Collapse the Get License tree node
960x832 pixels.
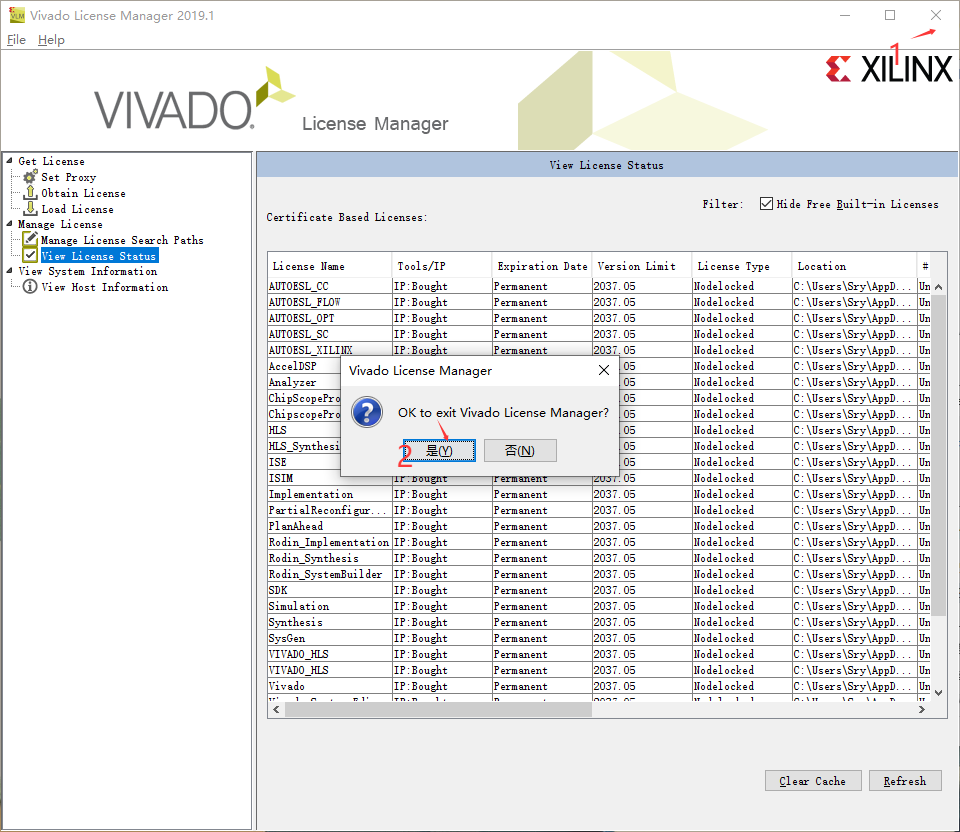point(9,160)
